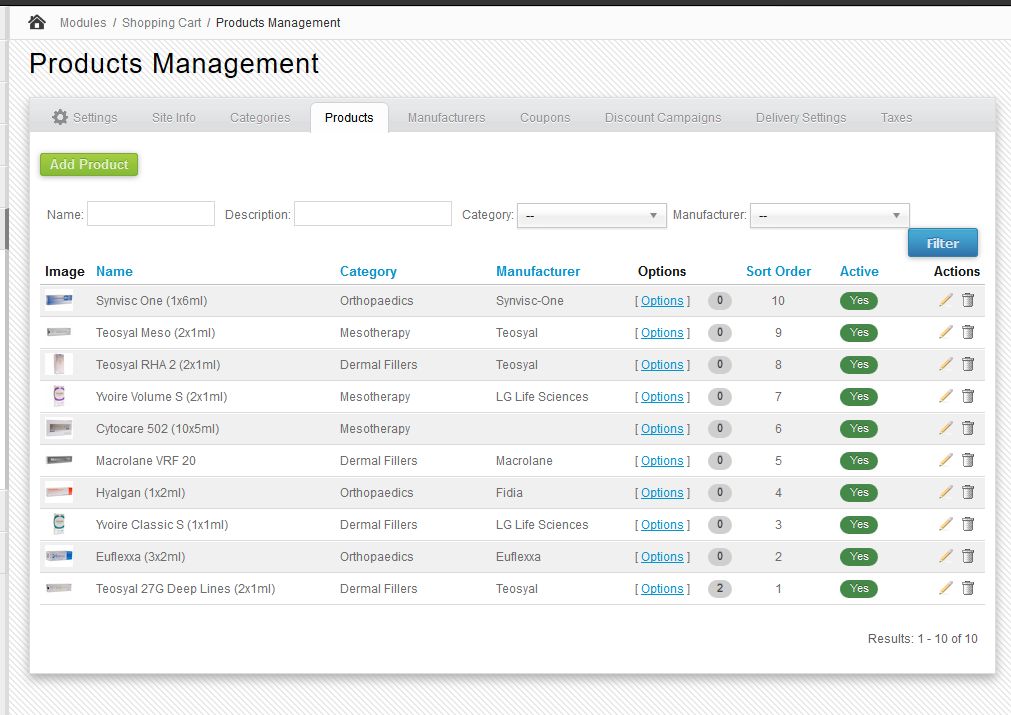1011x715 pixels.
Task: Click the Name filter input field
Action: pyautogui.click(x=151, y=214)
